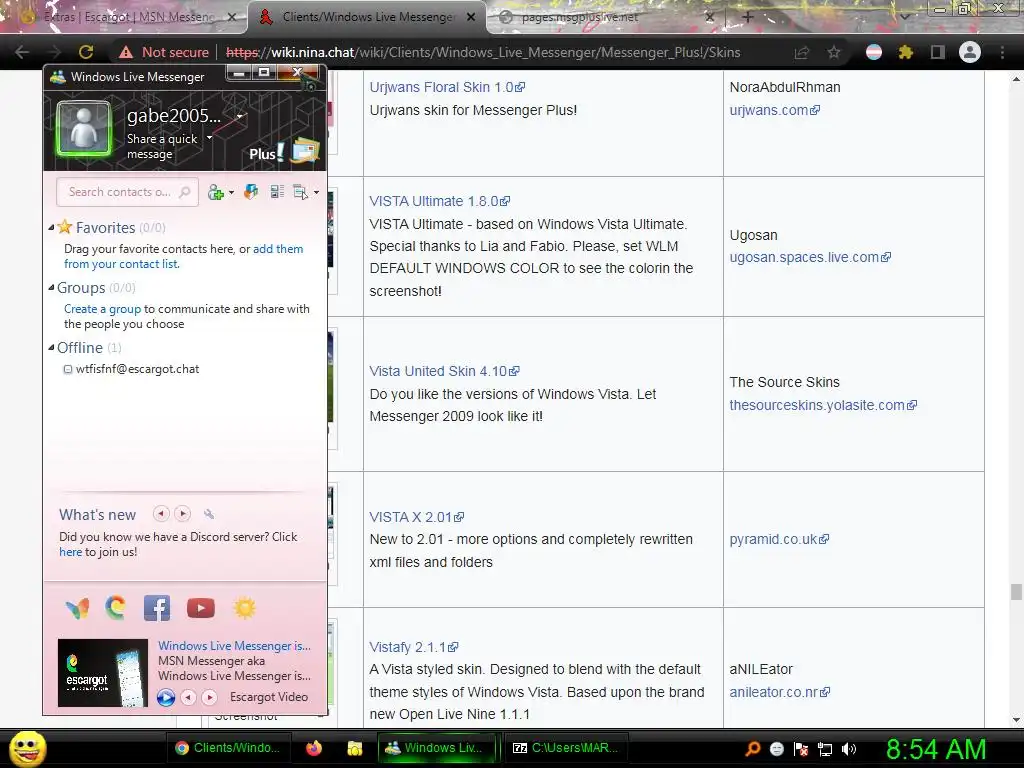Screen dimensions: 1024x768
Task: Open the Urjwans Floral Skin 1.0 link
Action: click(447, 87)
